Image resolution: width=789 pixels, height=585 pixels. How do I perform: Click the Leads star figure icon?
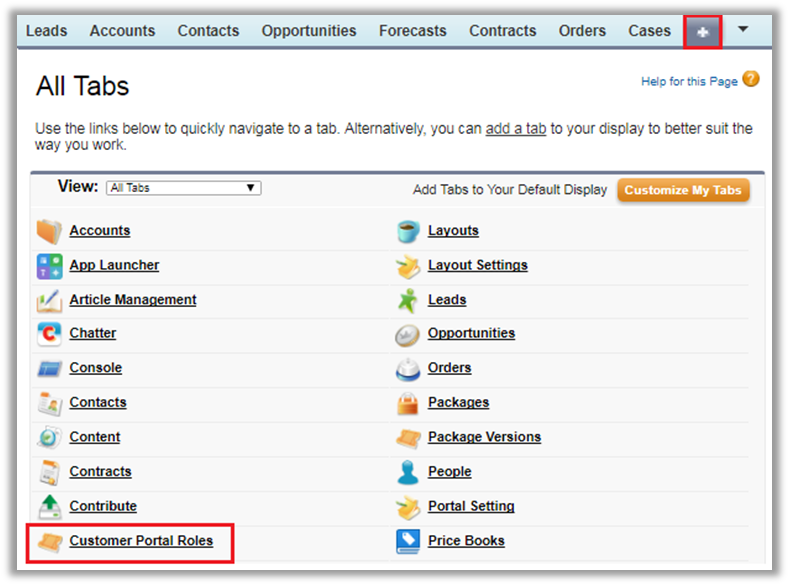click(x=408, y=300)
